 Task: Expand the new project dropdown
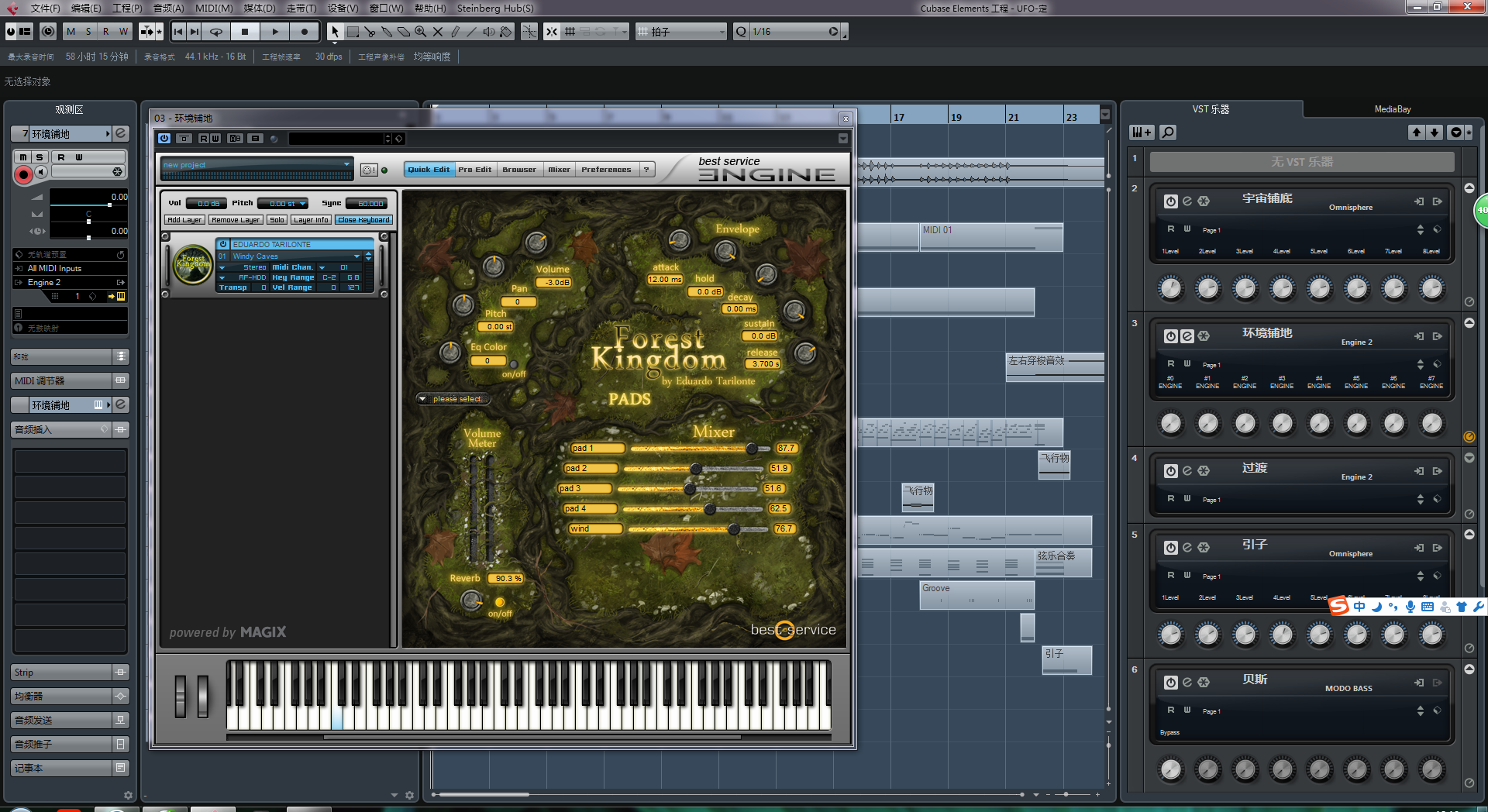coord(346,164)
